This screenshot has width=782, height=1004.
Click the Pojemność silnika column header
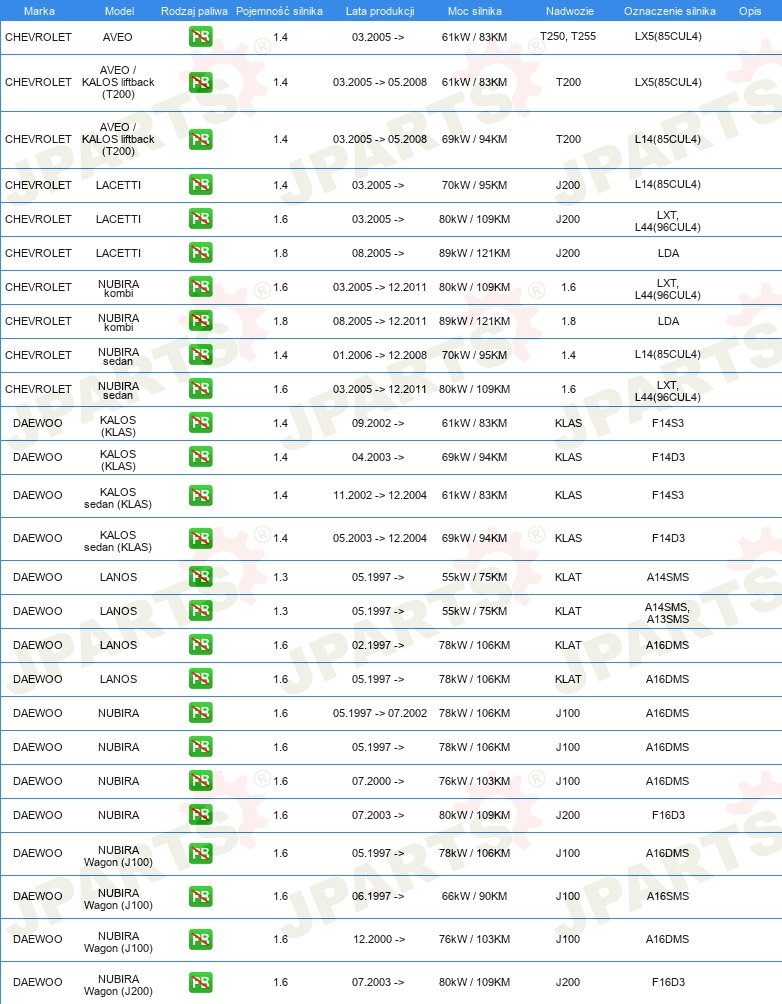coord(279,11)
